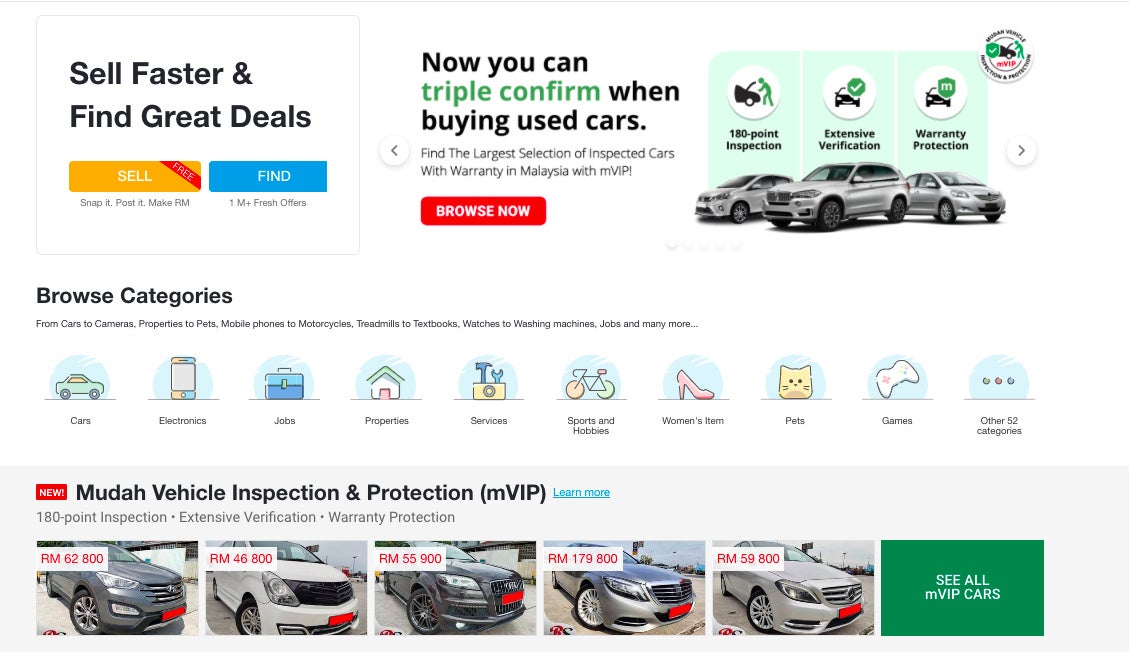Open the Cars category icon

(80, 379)
